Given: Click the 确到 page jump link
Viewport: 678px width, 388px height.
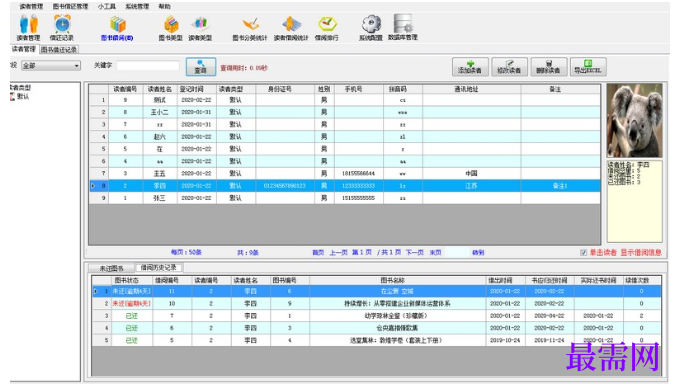Looking at the screenshot, I should click(x=478, y=252).
